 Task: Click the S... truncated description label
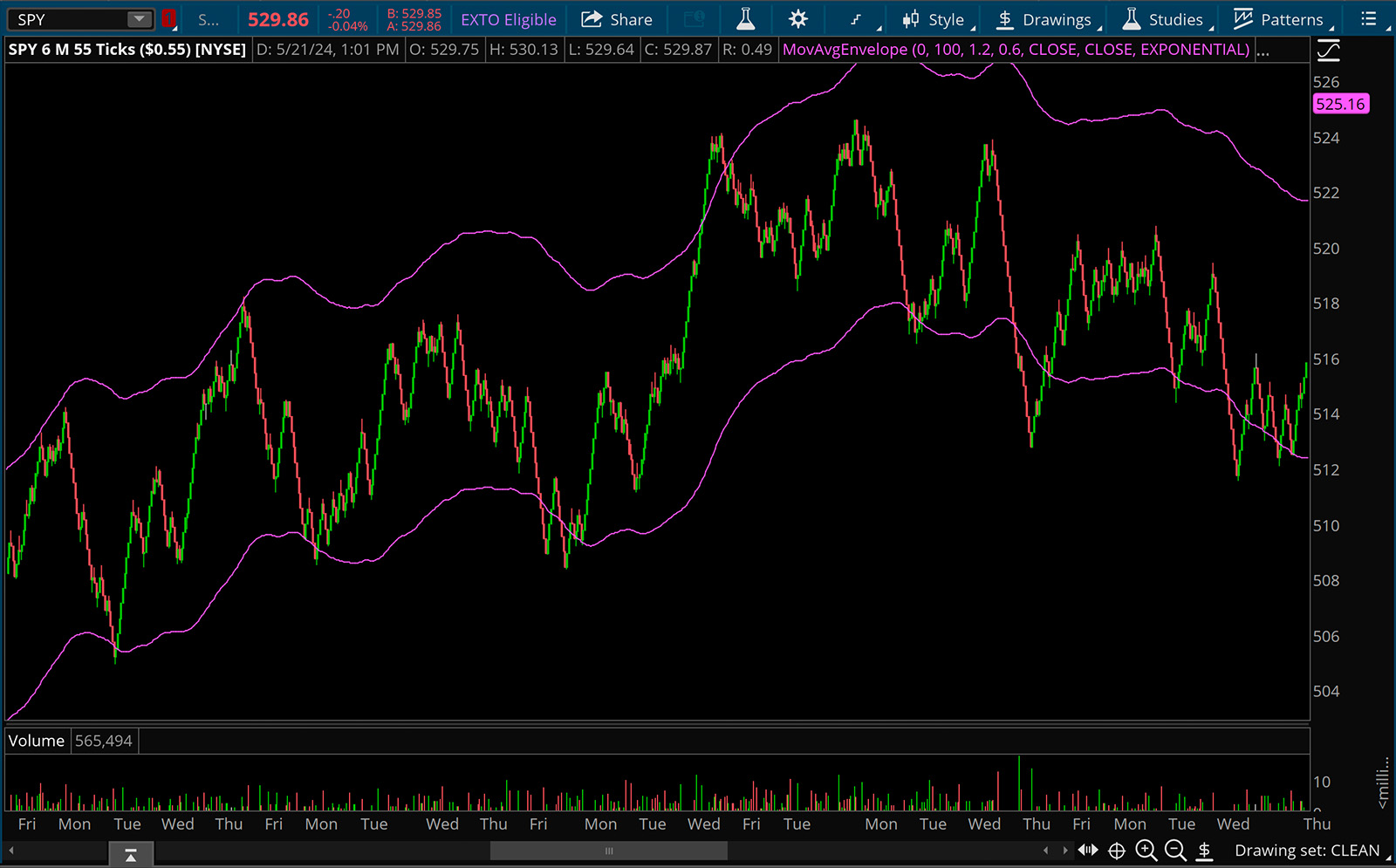[x=209, y=19]
